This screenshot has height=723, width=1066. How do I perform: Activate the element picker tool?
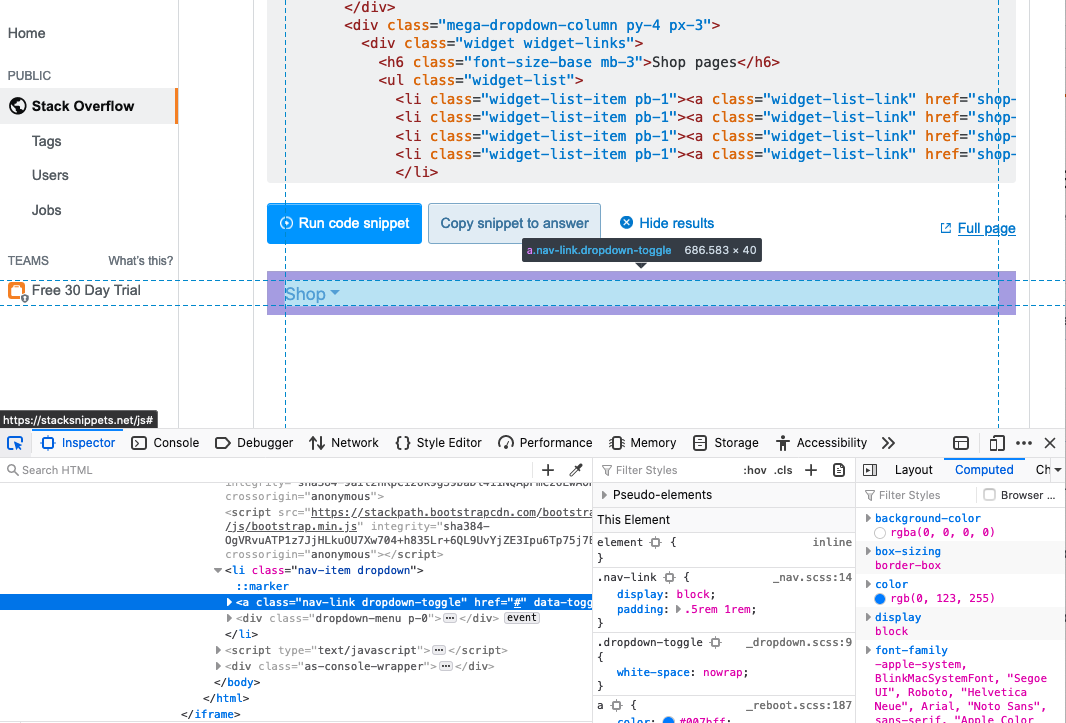(15, 443)
